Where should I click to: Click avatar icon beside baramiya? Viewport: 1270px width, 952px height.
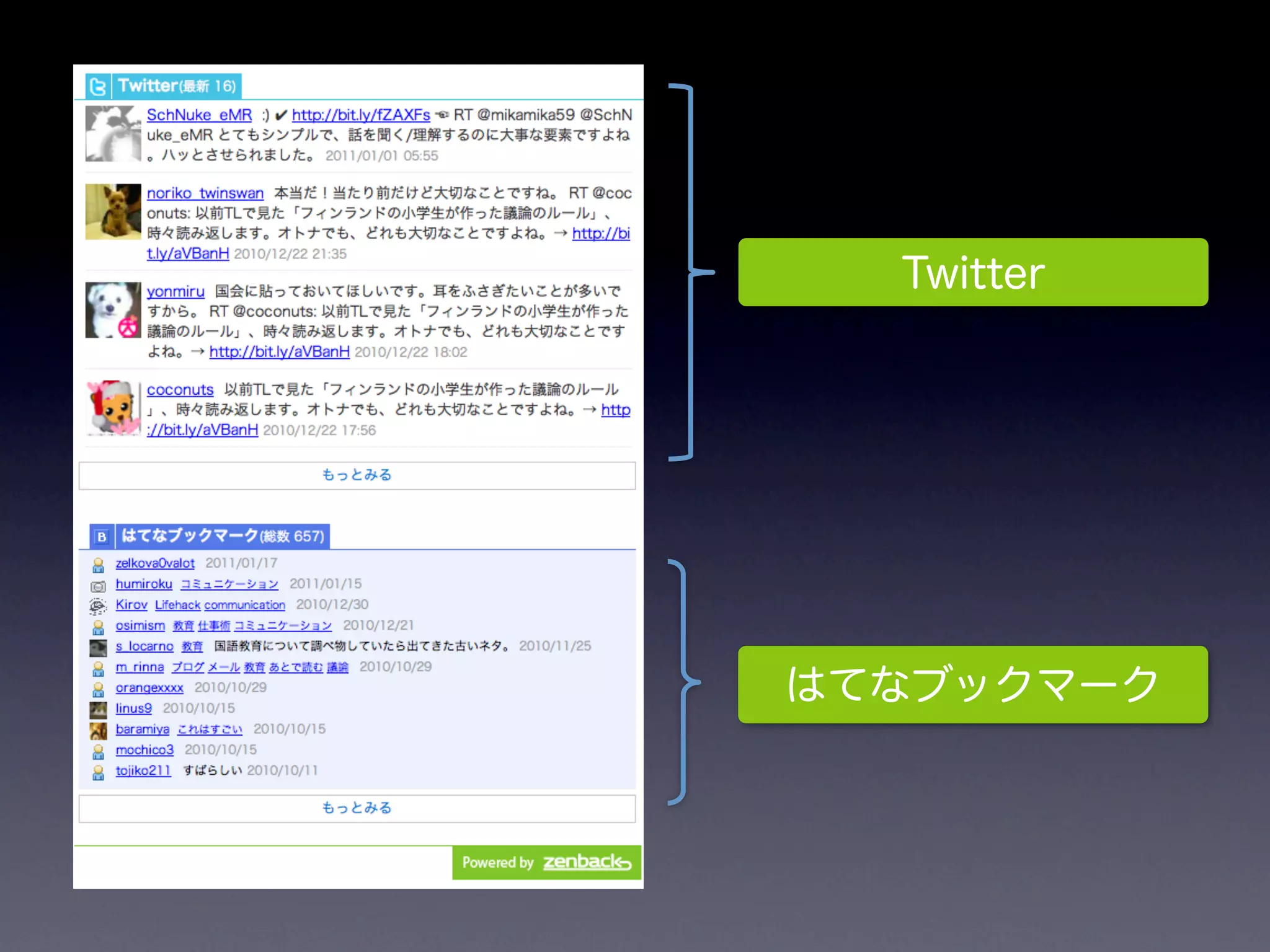click(98, 731)
